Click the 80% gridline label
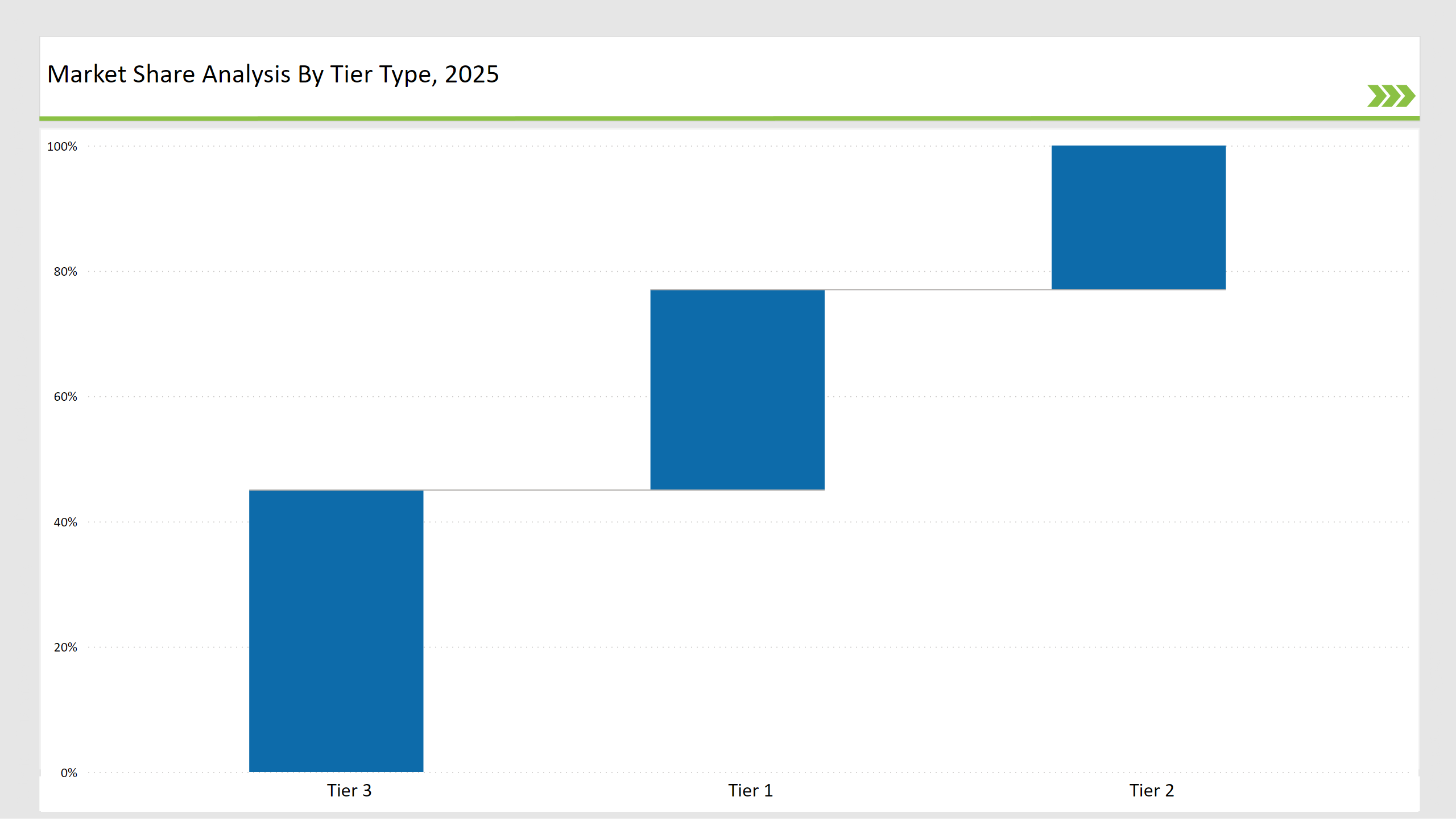Screen dimensions: 1456x830 point(66,271)
